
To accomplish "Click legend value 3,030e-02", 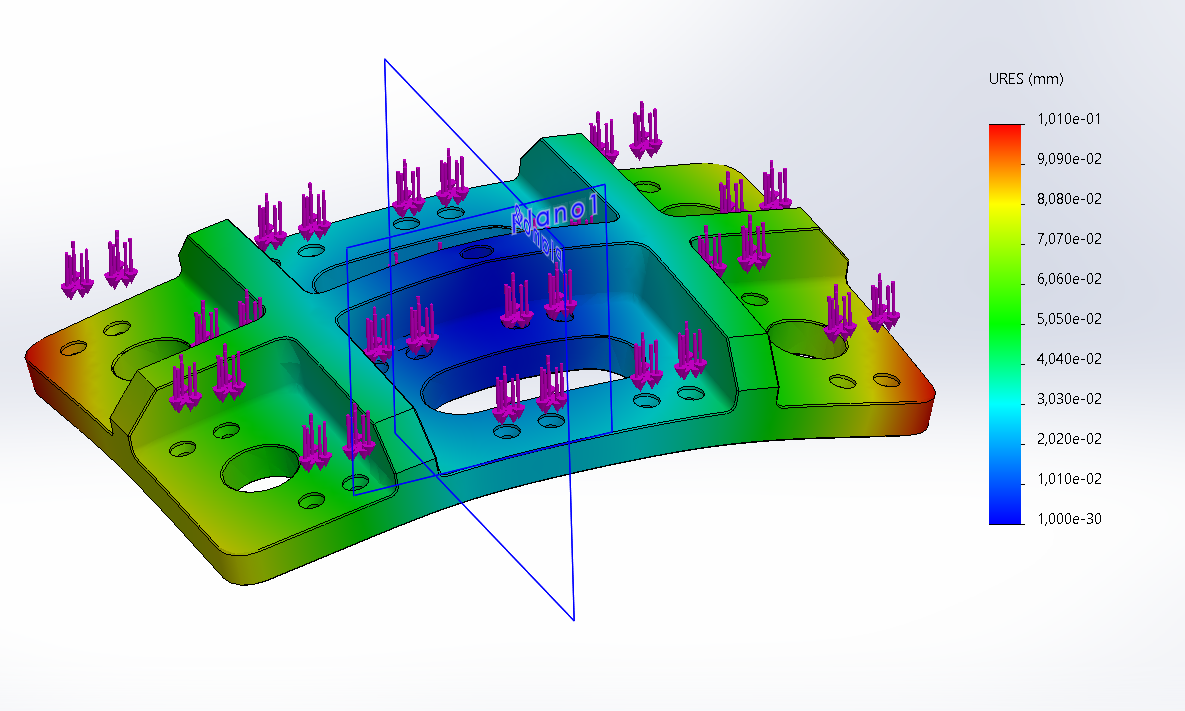I will pos(1069,399).
